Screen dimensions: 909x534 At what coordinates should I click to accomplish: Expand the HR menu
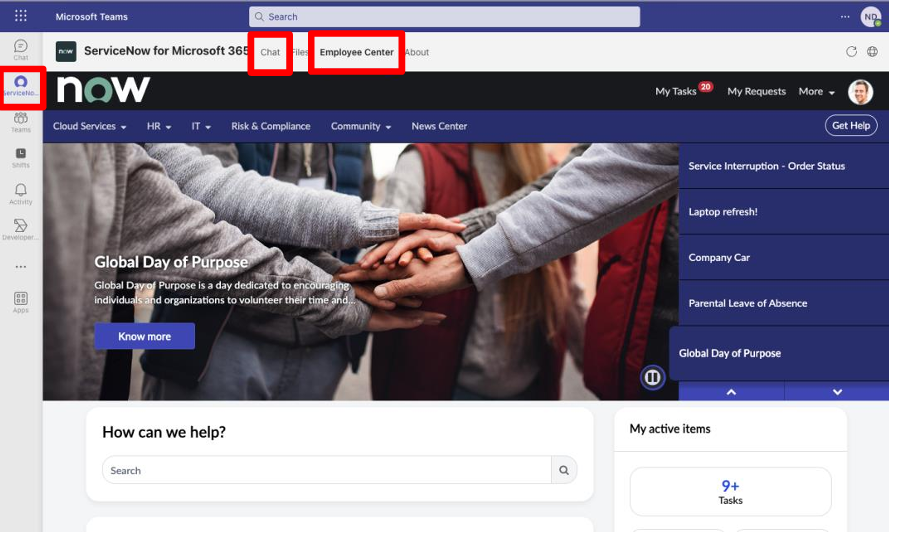coord(159,126)
